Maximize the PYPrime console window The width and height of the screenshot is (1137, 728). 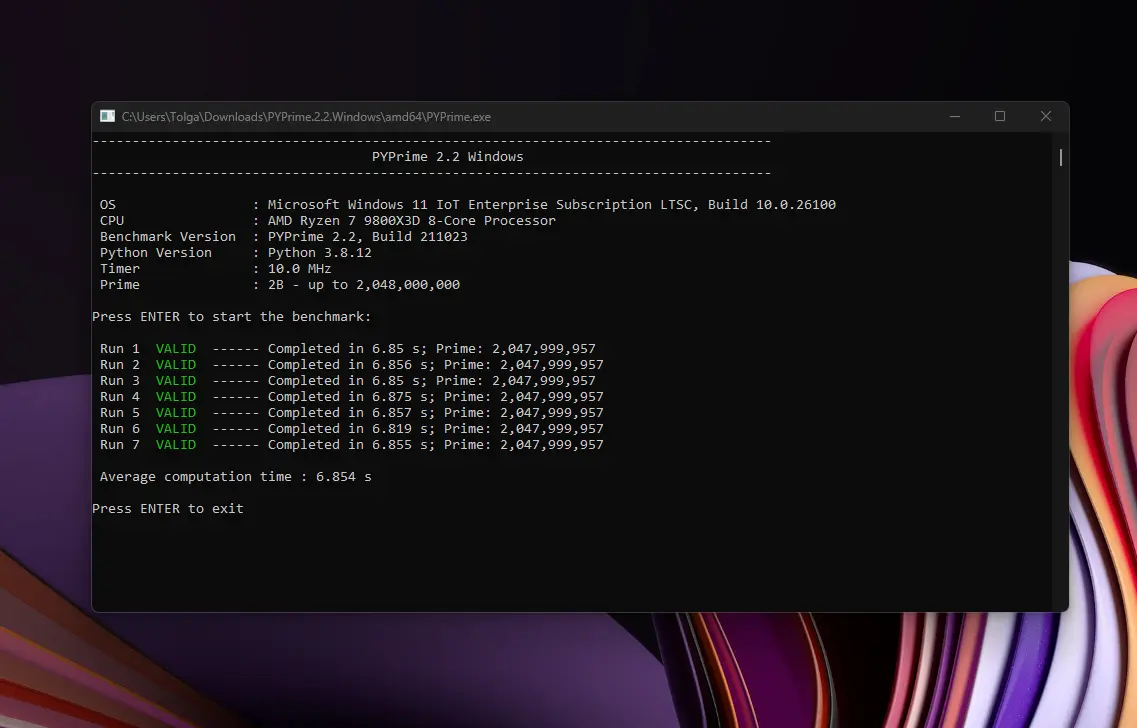1000,116
